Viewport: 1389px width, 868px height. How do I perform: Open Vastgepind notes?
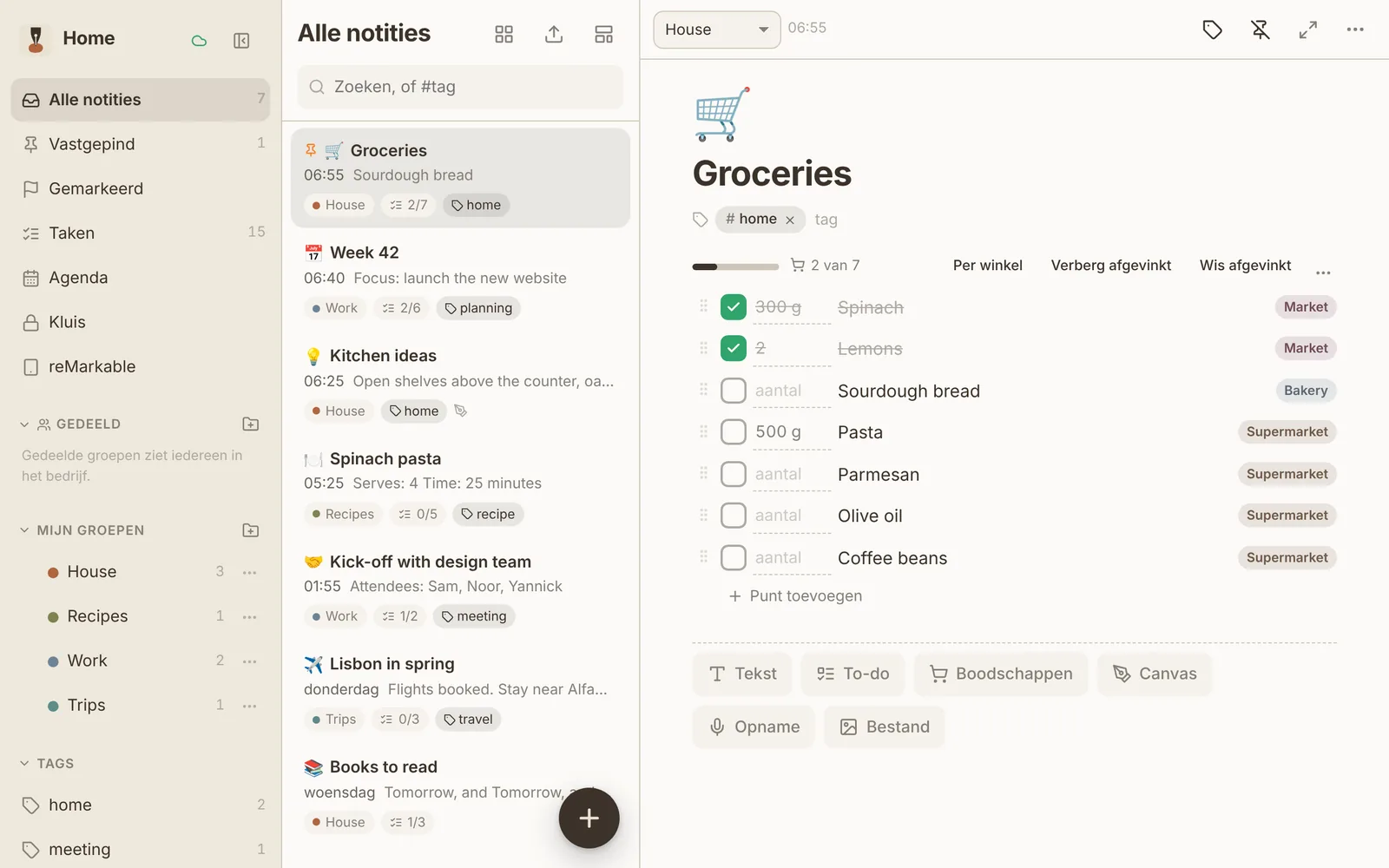[141, 144]
